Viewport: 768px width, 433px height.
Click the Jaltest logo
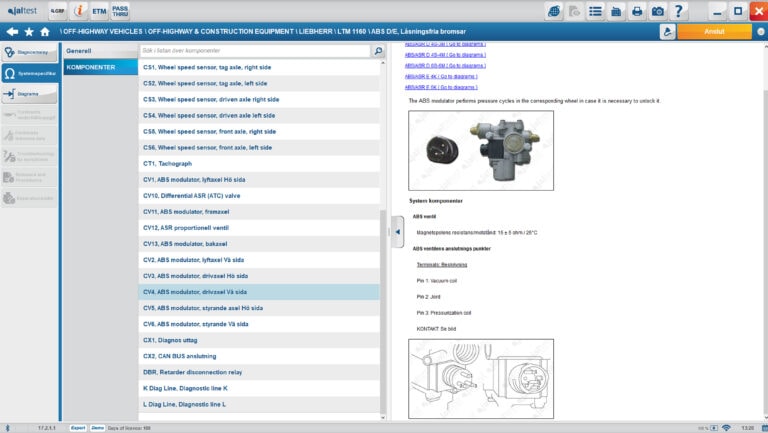[23, 11]
